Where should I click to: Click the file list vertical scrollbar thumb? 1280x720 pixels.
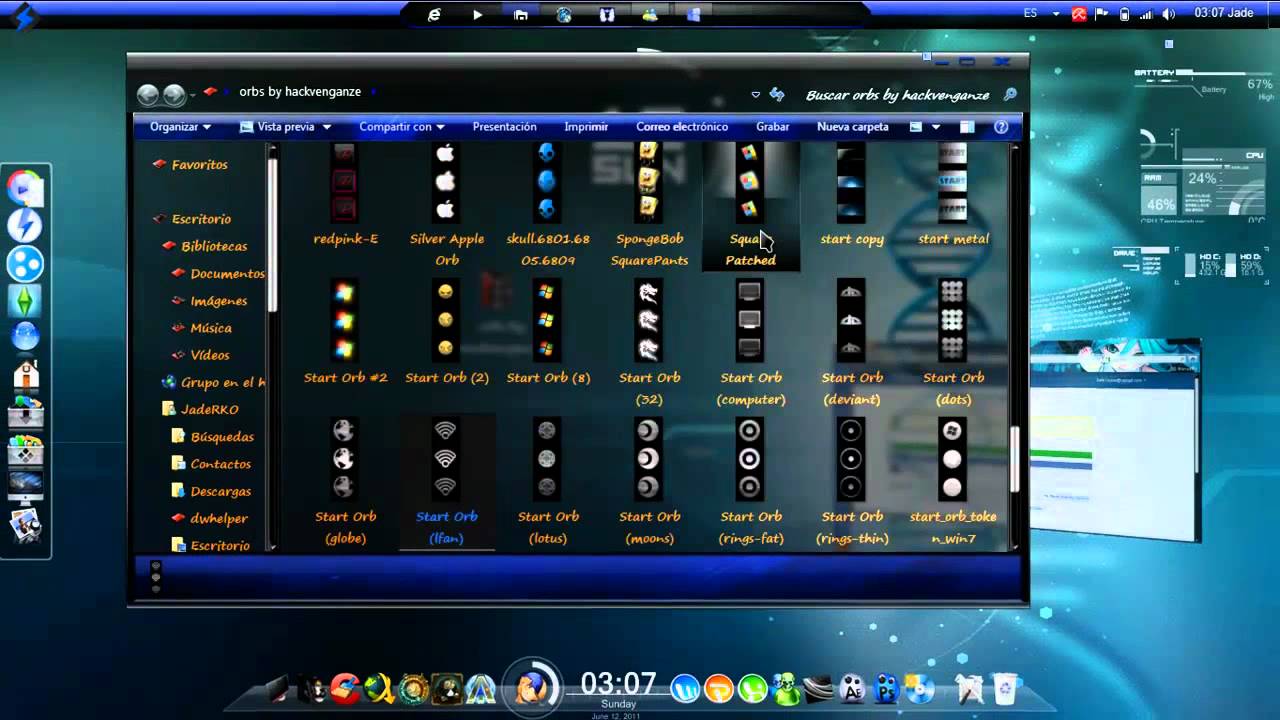click(x=1016, y=459)
